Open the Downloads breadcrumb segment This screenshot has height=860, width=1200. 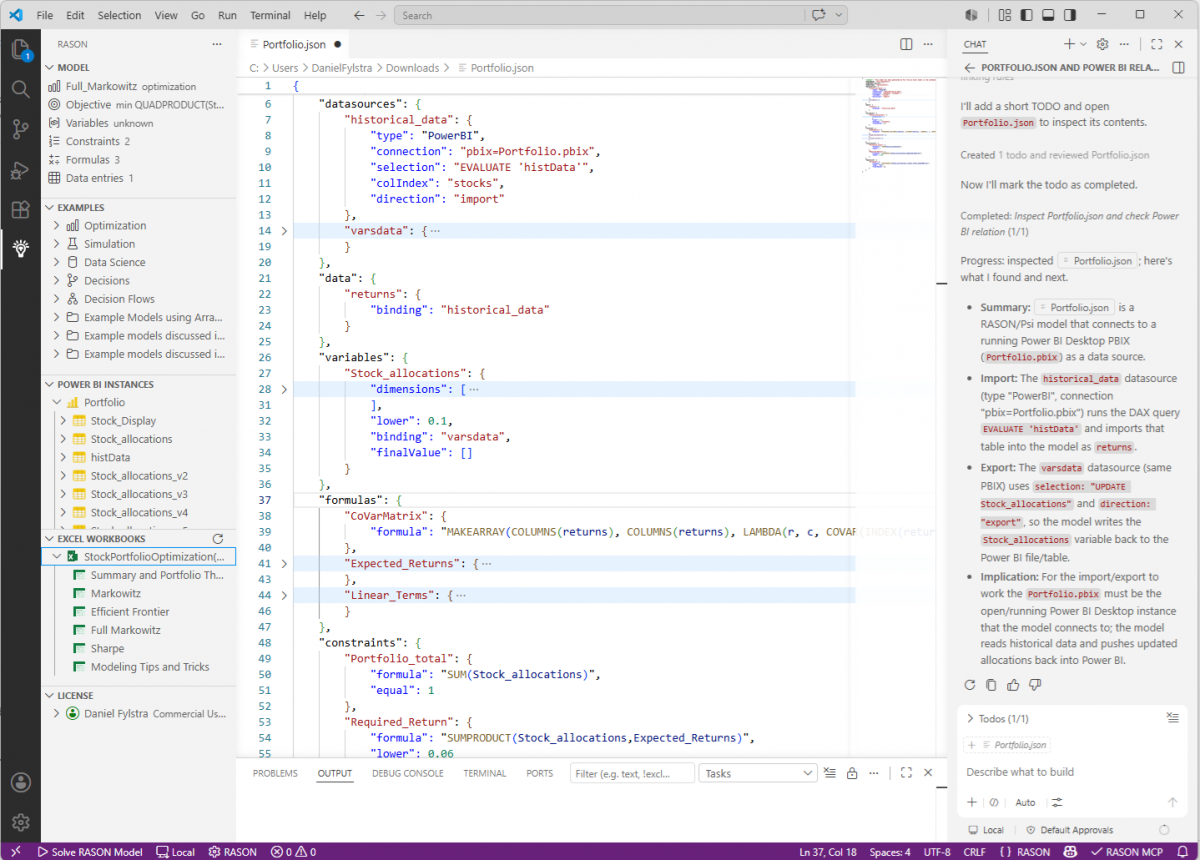click(412, 68)
